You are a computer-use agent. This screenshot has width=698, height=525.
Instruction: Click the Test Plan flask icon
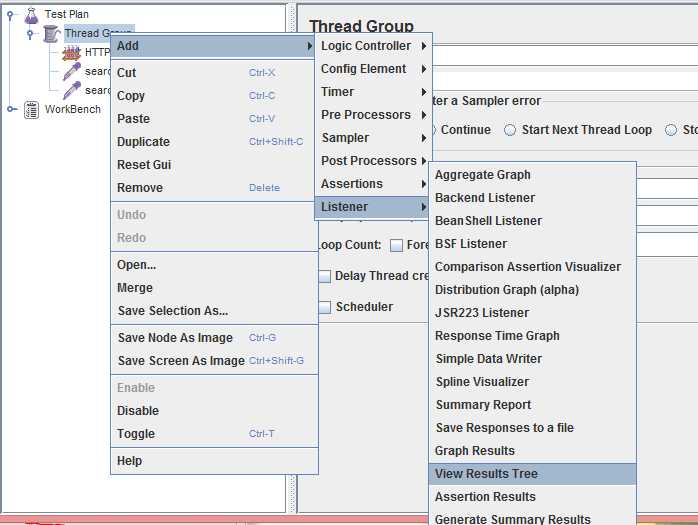pyautogui.click(x=31, y=15)
